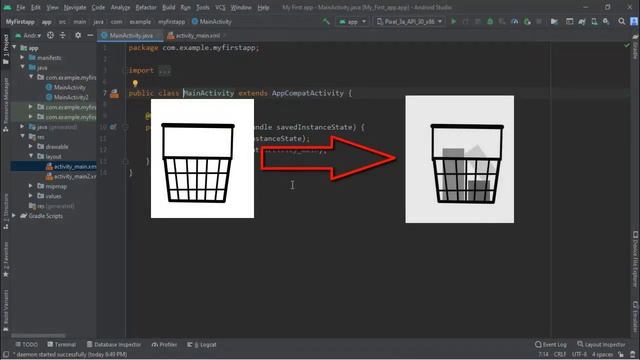Viewport: 640px width, 360px height.
Task: Open the File menu
Action: 20,7
